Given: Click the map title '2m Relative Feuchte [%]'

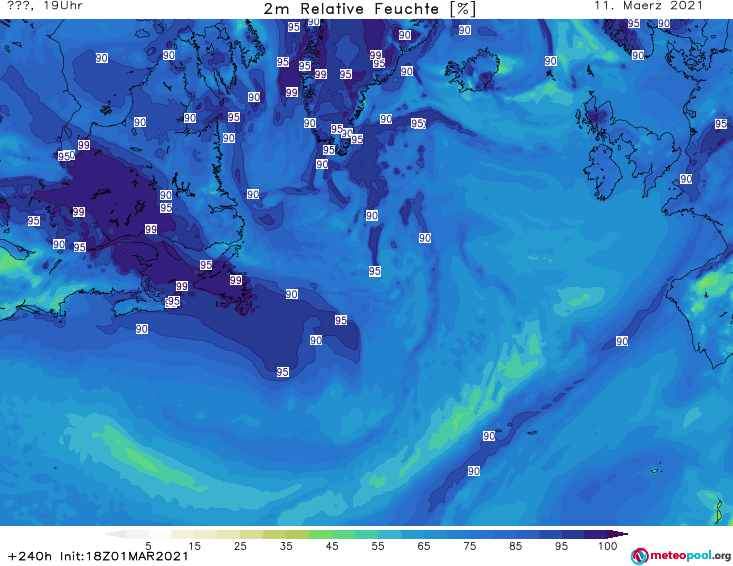Looking at the screenshot, I should (x=369, y=9).
